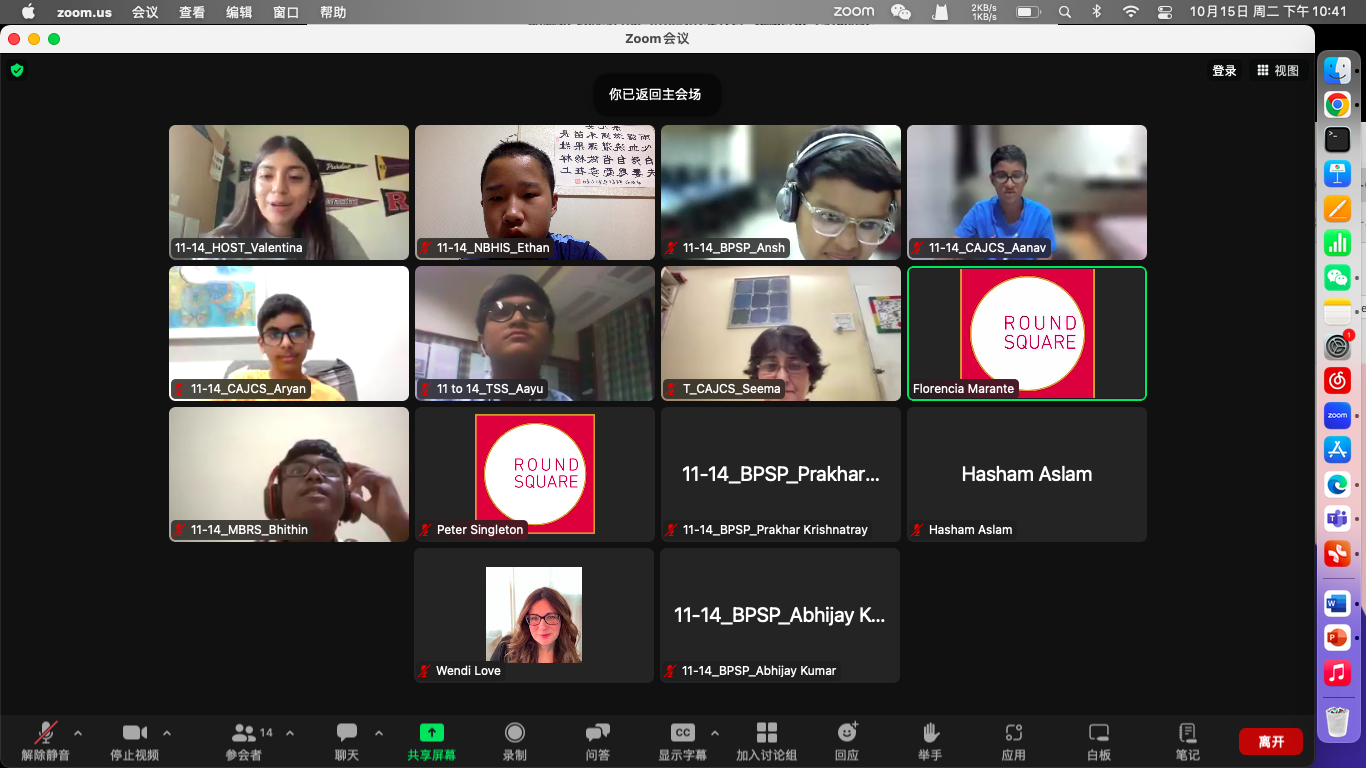Expand audio options arrow beside the microphone
Image resolution: width=1366 pixels, height=768 pixels.
click(x=78, y=733)
